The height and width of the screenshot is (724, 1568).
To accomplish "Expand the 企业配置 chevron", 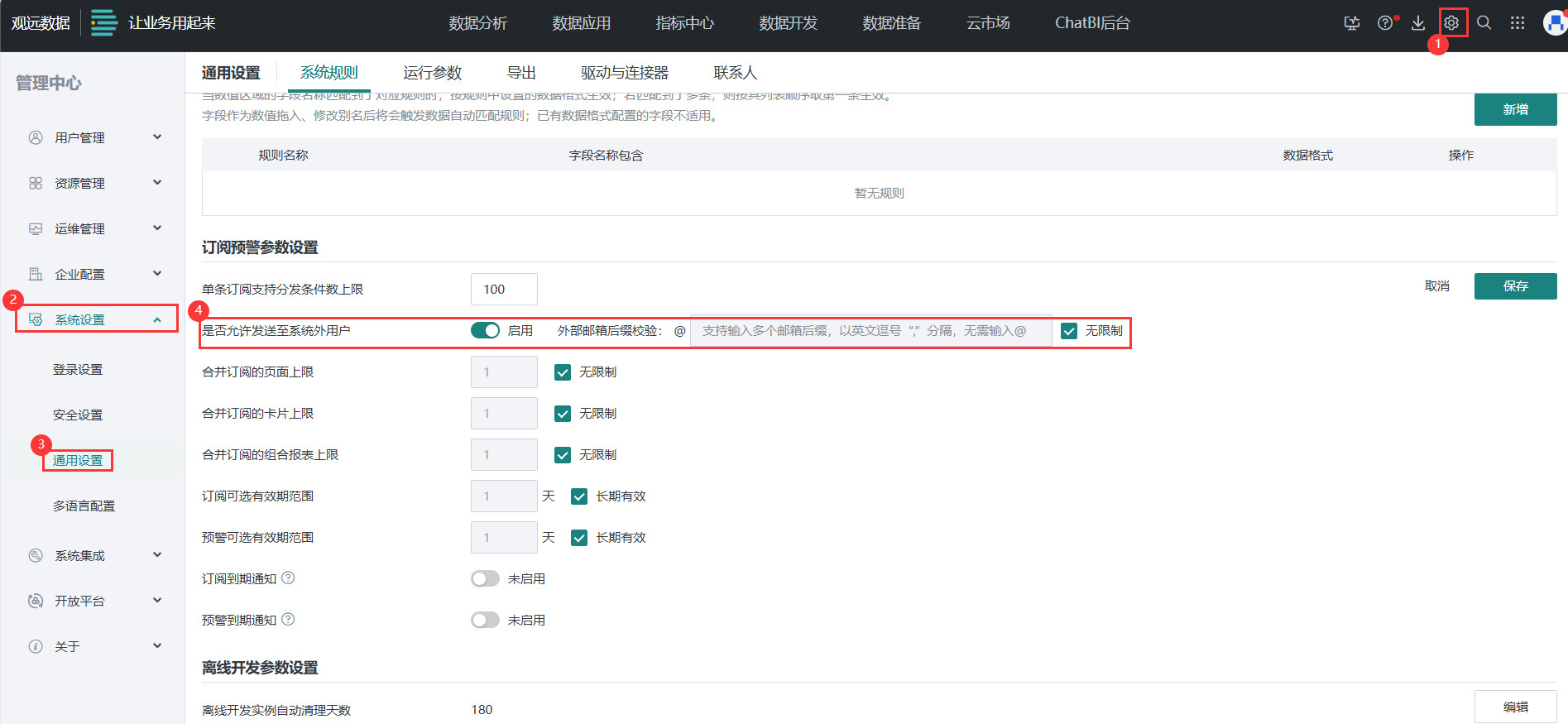I will click(157, 273).
